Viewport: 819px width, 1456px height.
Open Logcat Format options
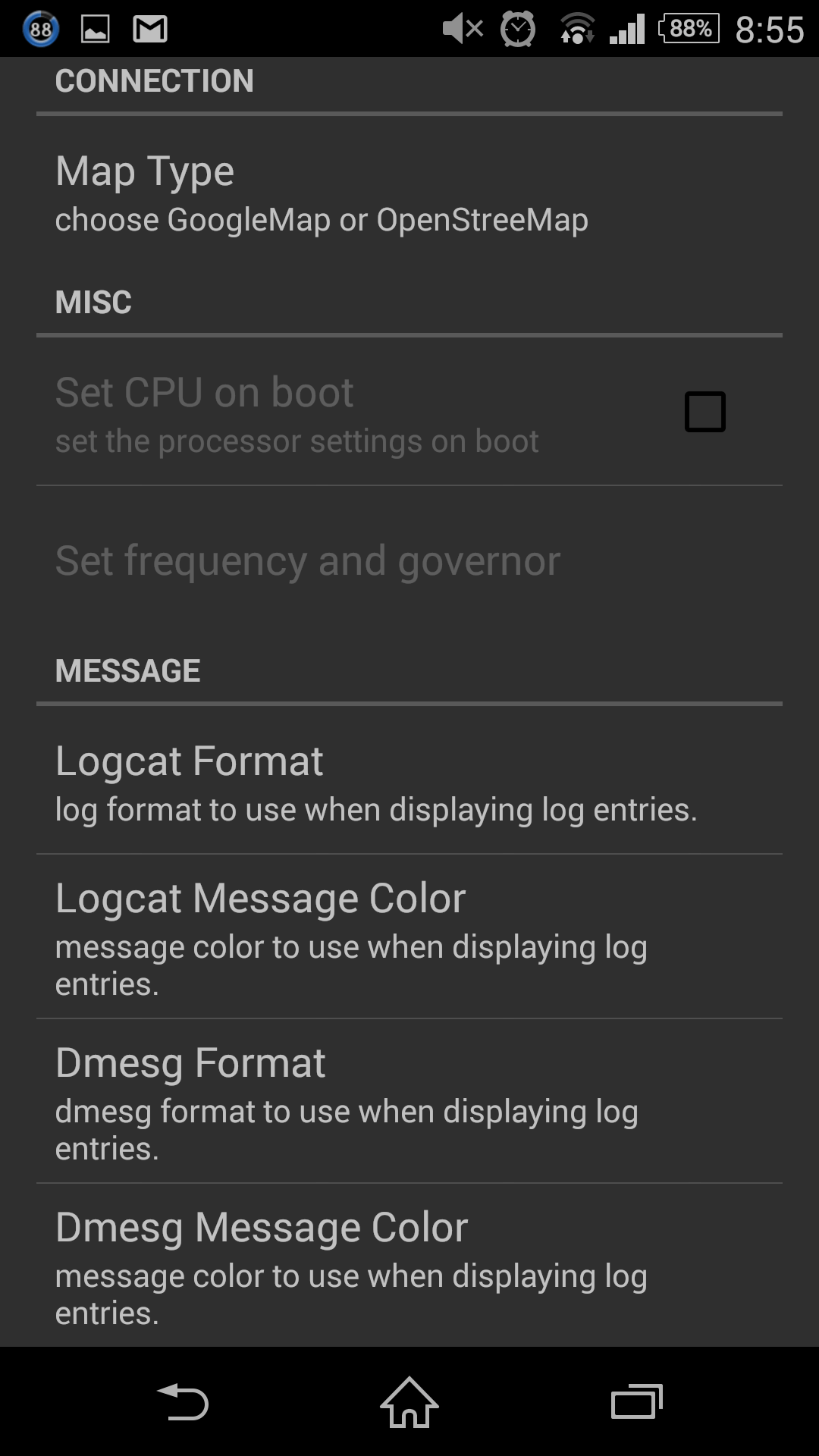coord(409,785)
